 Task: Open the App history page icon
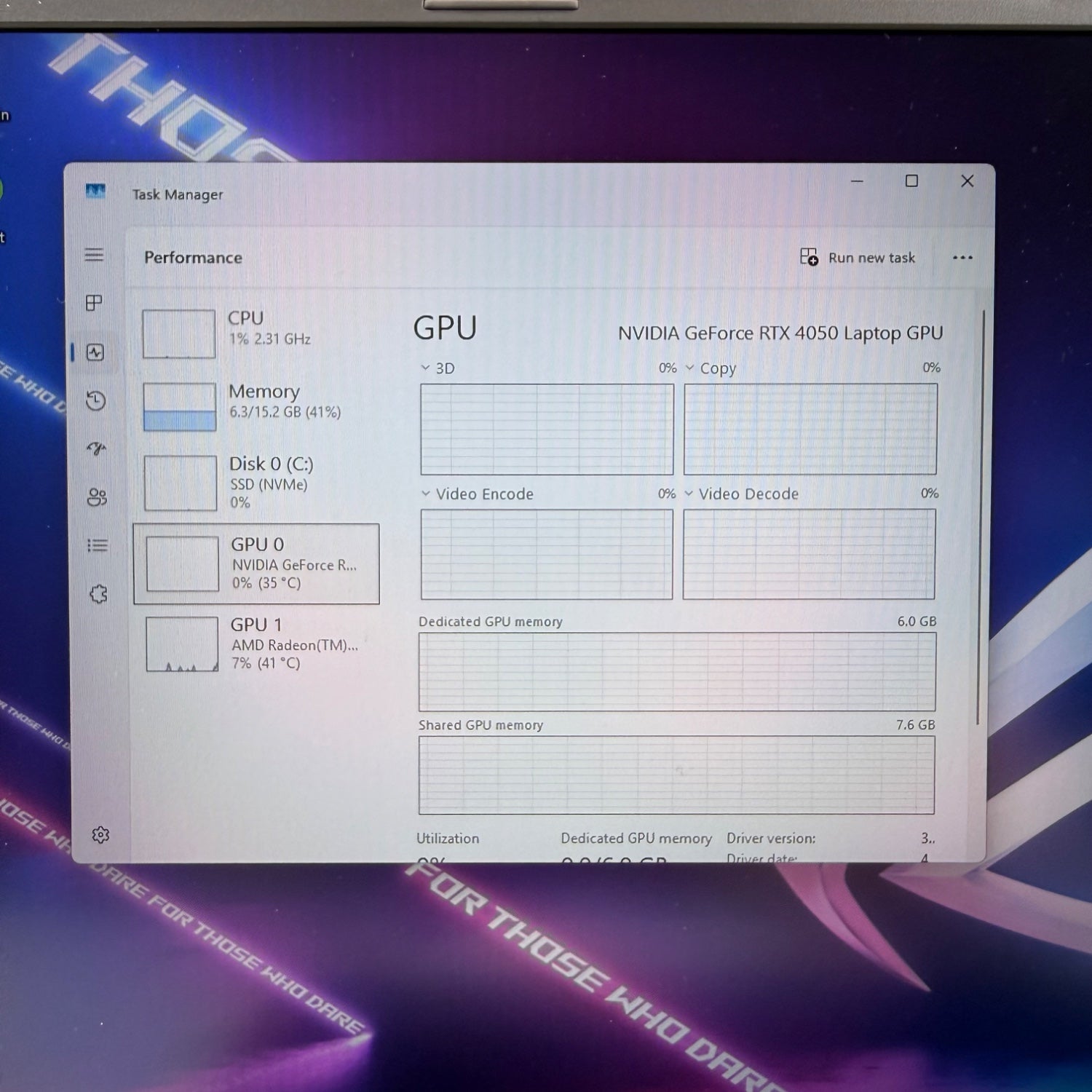click(x=95, y=400)
